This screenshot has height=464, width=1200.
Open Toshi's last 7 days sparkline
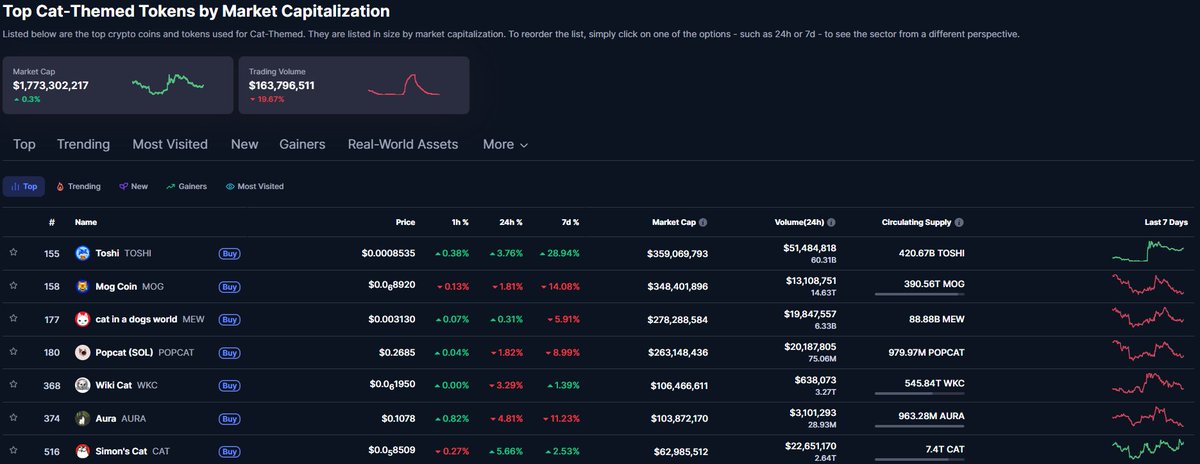tap(1149, 250)
